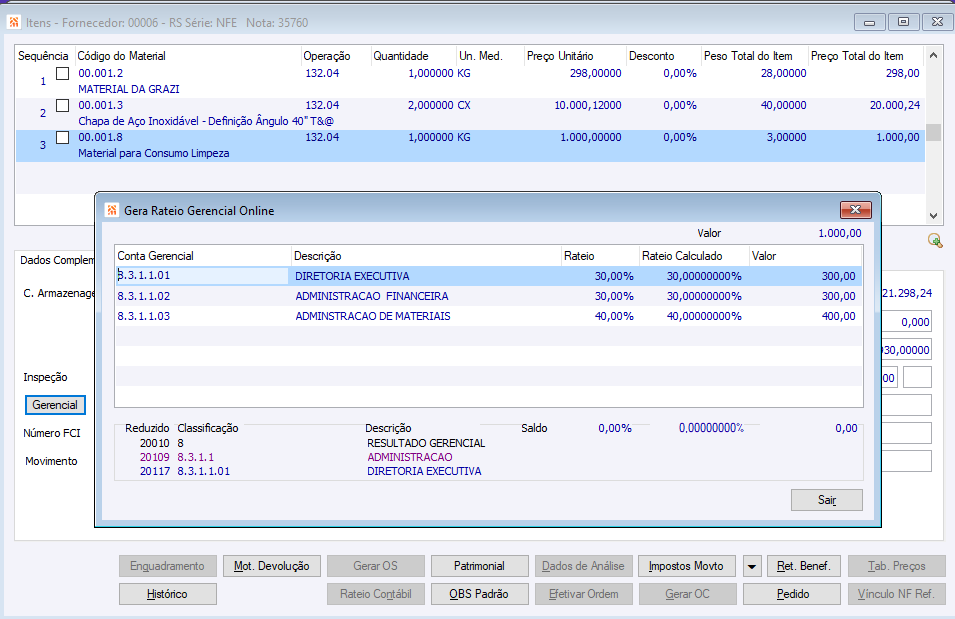The height and width of the screenshot is (619, 955).
Task: Select the ADMINISTRACAO FINANCEIRA rateio row
Action: [371, 296]
